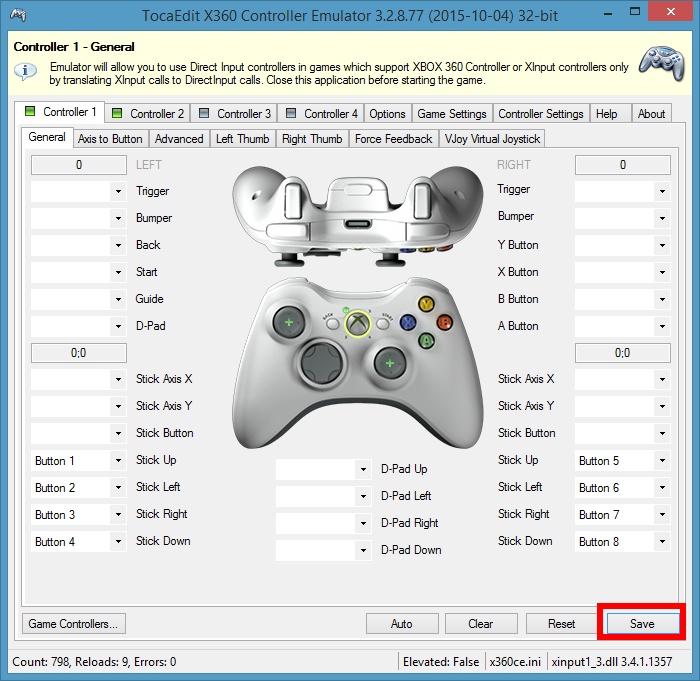Open the Options tab
Image resolution: width=700 pixels, height=681 pixels.
click(x=387, y=113)
